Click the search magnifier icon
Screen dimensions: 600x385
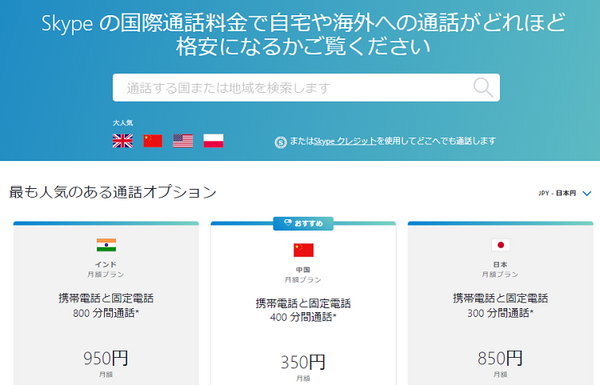point(483,88)
